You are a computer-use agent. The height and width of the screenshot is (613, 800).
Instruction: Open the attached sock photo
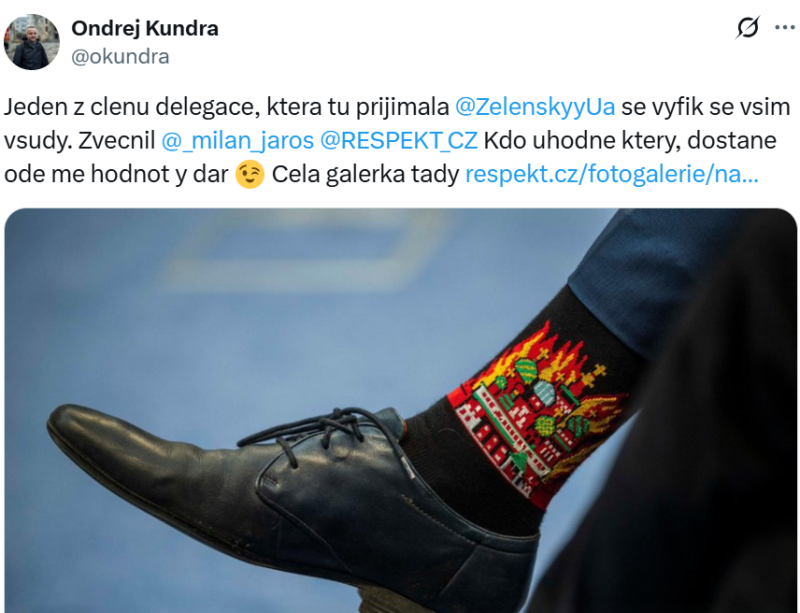(x=401, y=411)
